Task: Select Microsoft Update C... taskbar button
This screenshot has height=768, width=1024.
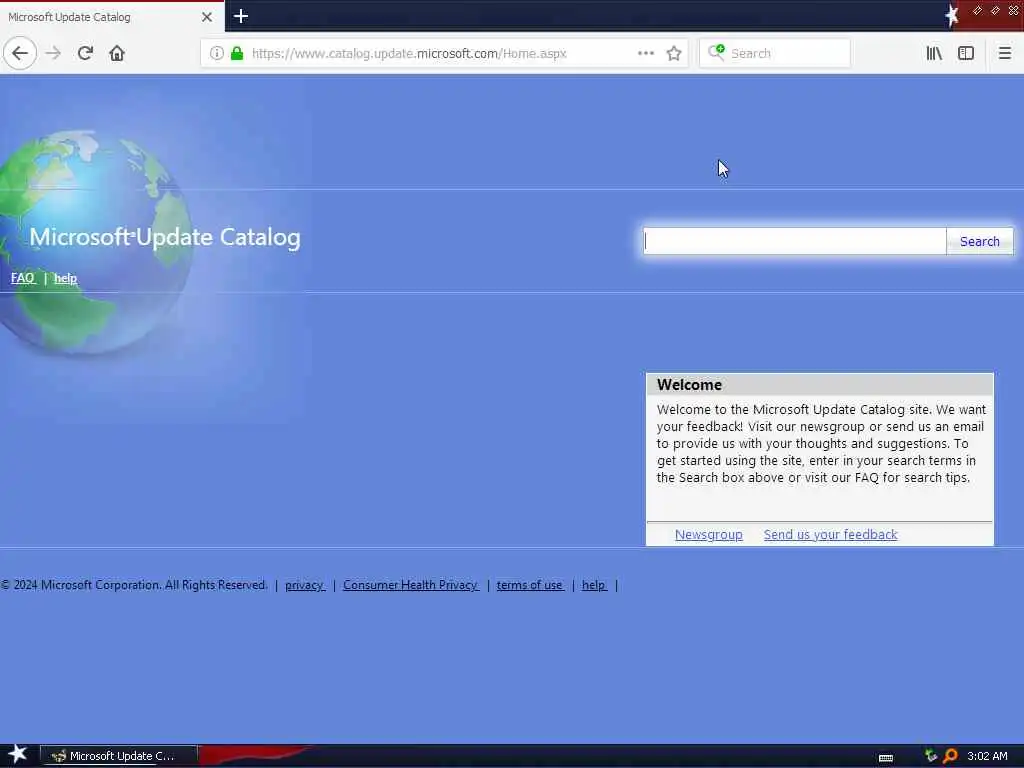Action: click(x=119, y=756)
